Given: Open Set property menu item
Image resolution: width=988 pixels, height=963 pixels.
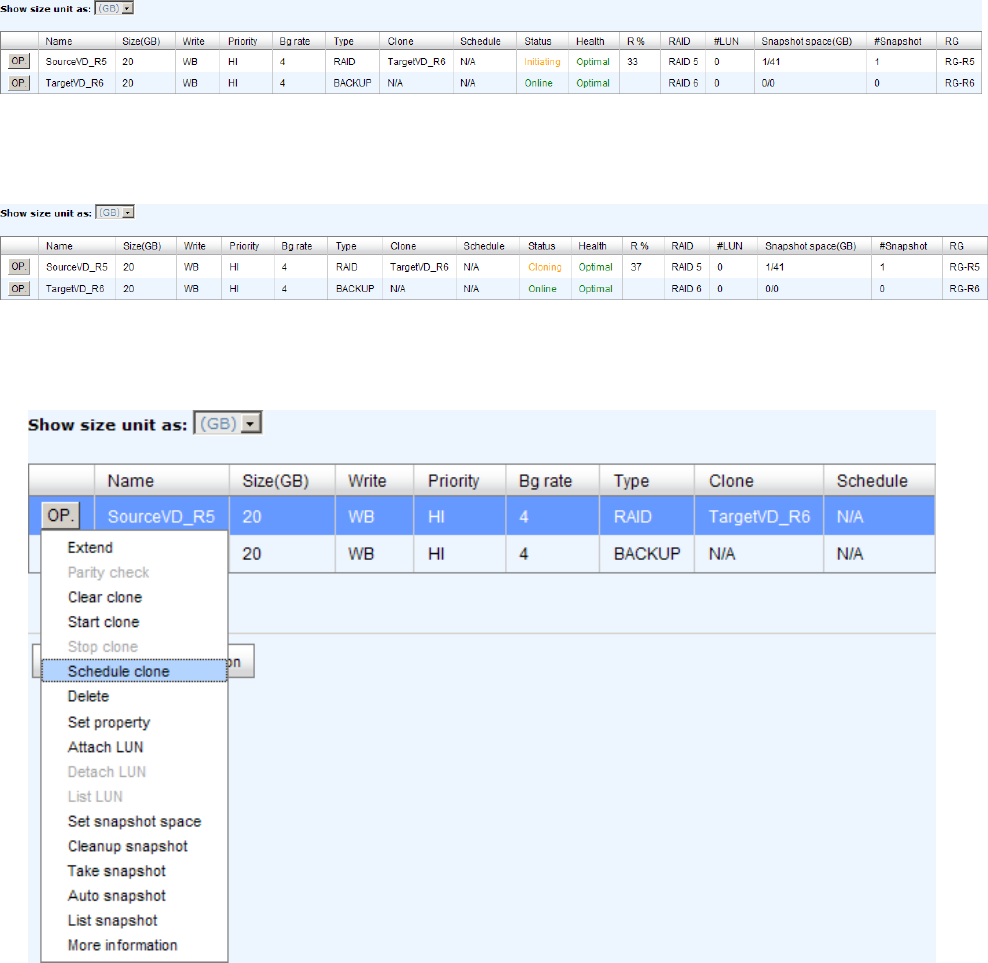Looking at the screenshot, I should coord(108,722).
